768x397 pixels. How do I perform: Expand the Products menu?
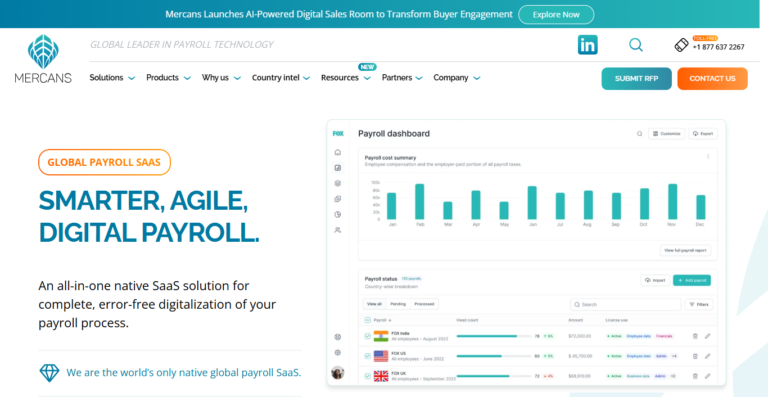pos(168,78)
